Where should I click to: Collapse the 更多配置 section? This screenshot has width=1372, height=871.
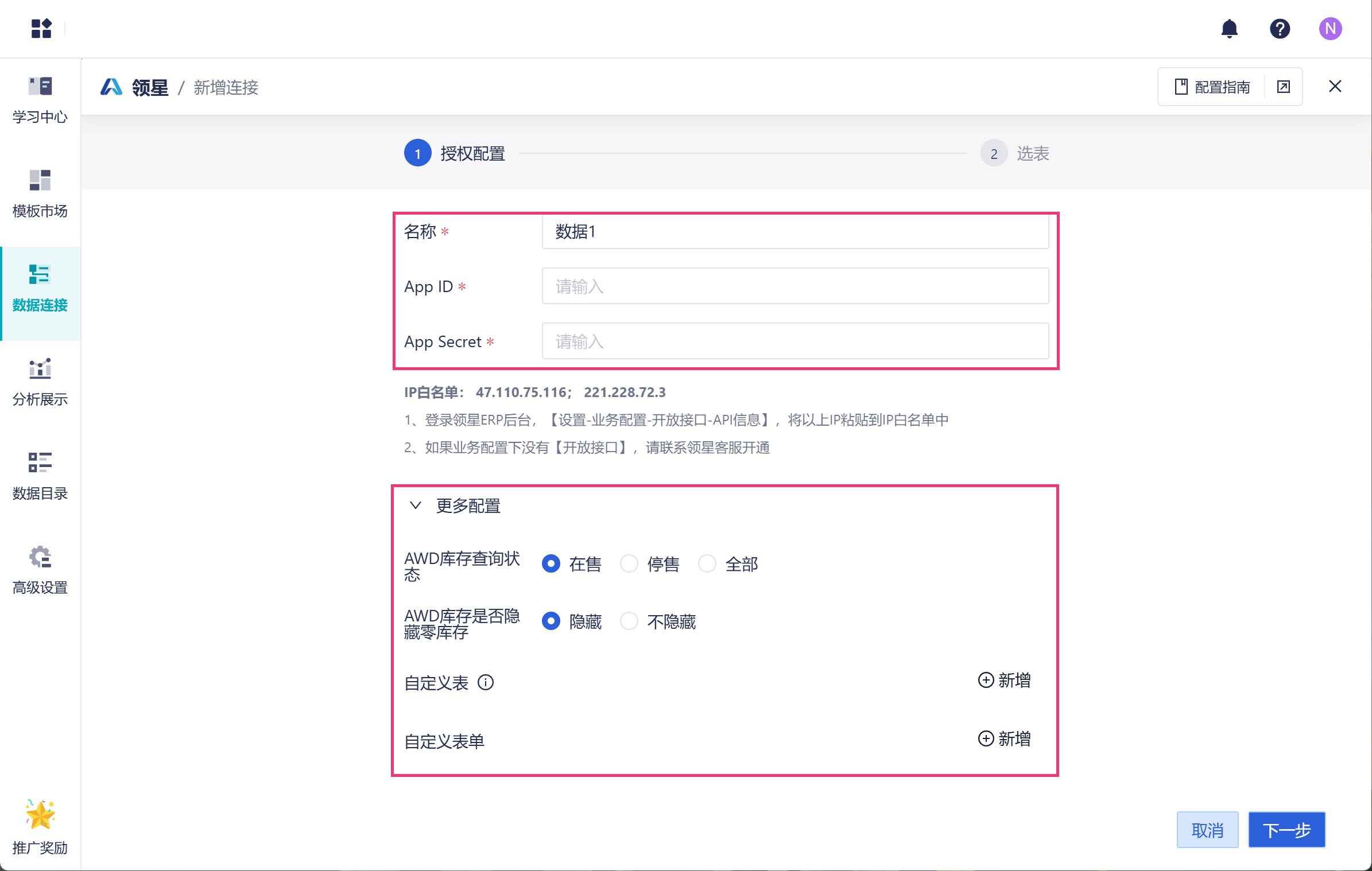pos(416,506)
